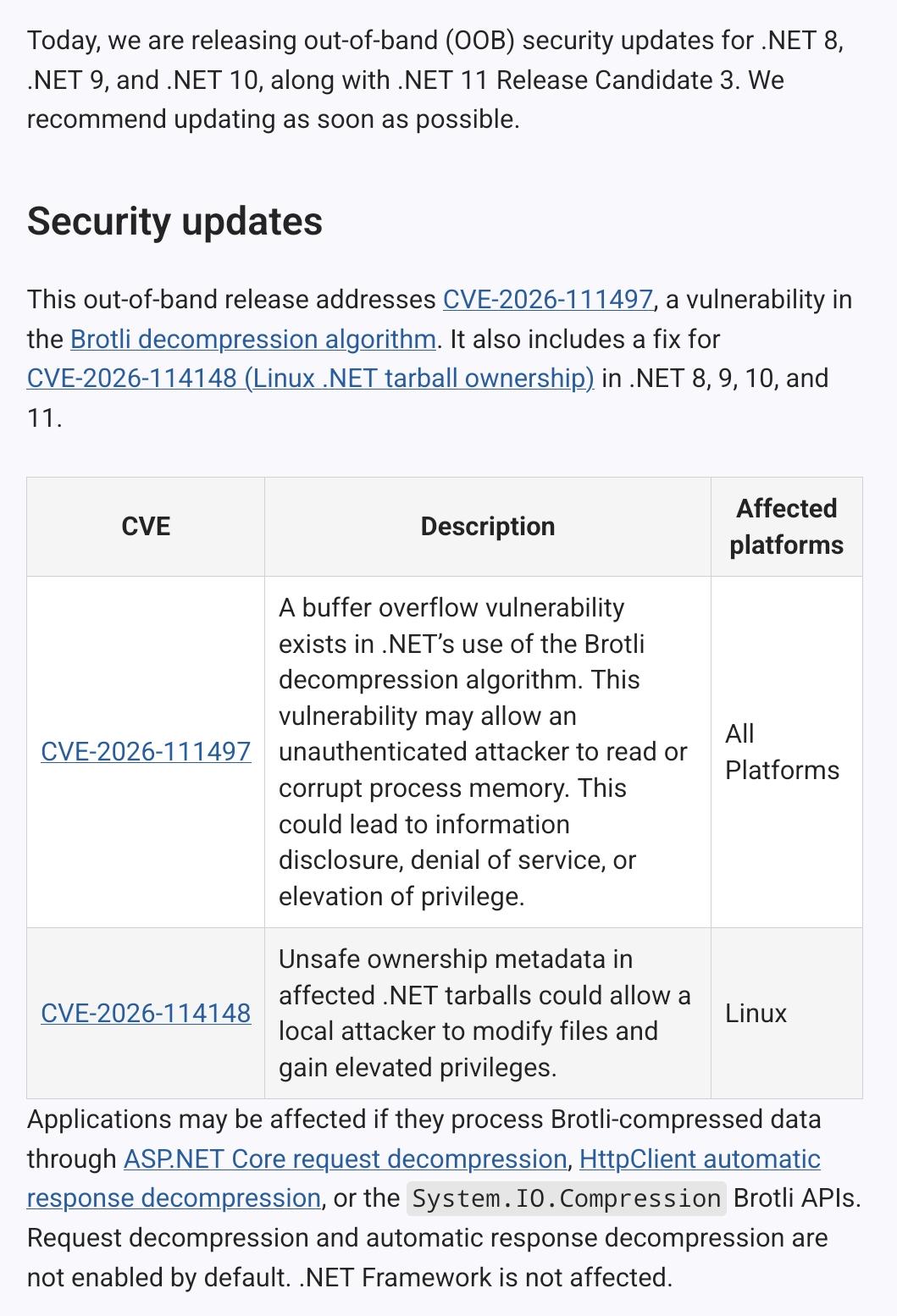Click the buffer overflow vulnerability description cell
897x1316 pixels.
pos(488,752)
